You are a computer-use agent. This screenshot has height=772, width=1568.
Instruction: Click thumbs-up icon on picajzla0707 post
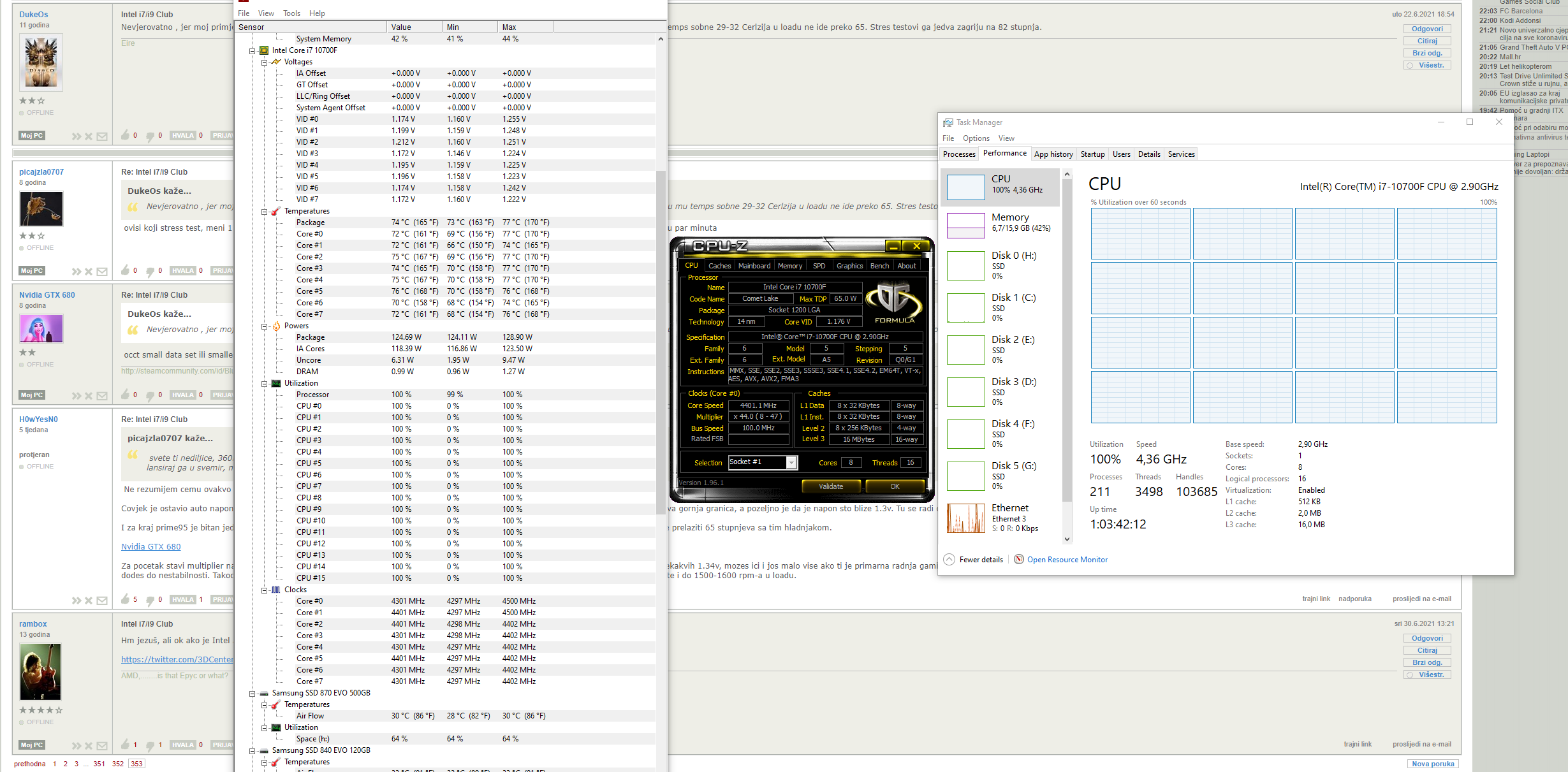coord(126,270)
